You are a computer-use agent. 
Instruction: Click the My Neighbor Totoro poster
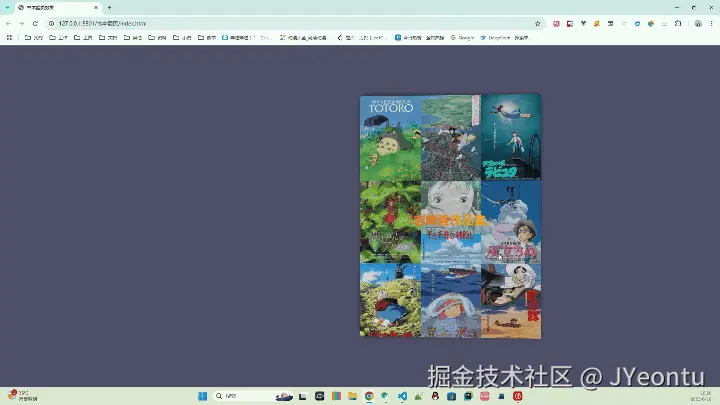pyautogui.click(x=390, y=138)
